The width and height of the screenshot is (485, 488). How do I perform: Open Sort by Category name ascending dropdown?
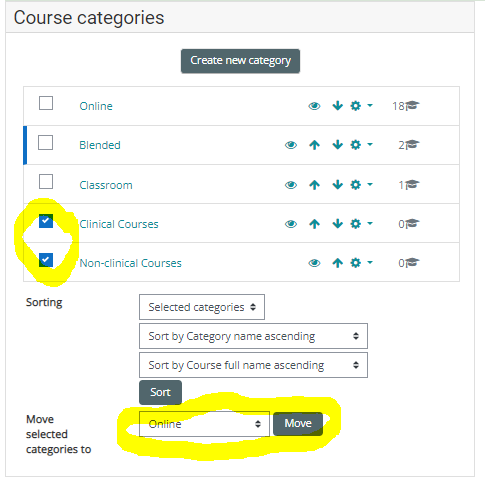point(253,336)
